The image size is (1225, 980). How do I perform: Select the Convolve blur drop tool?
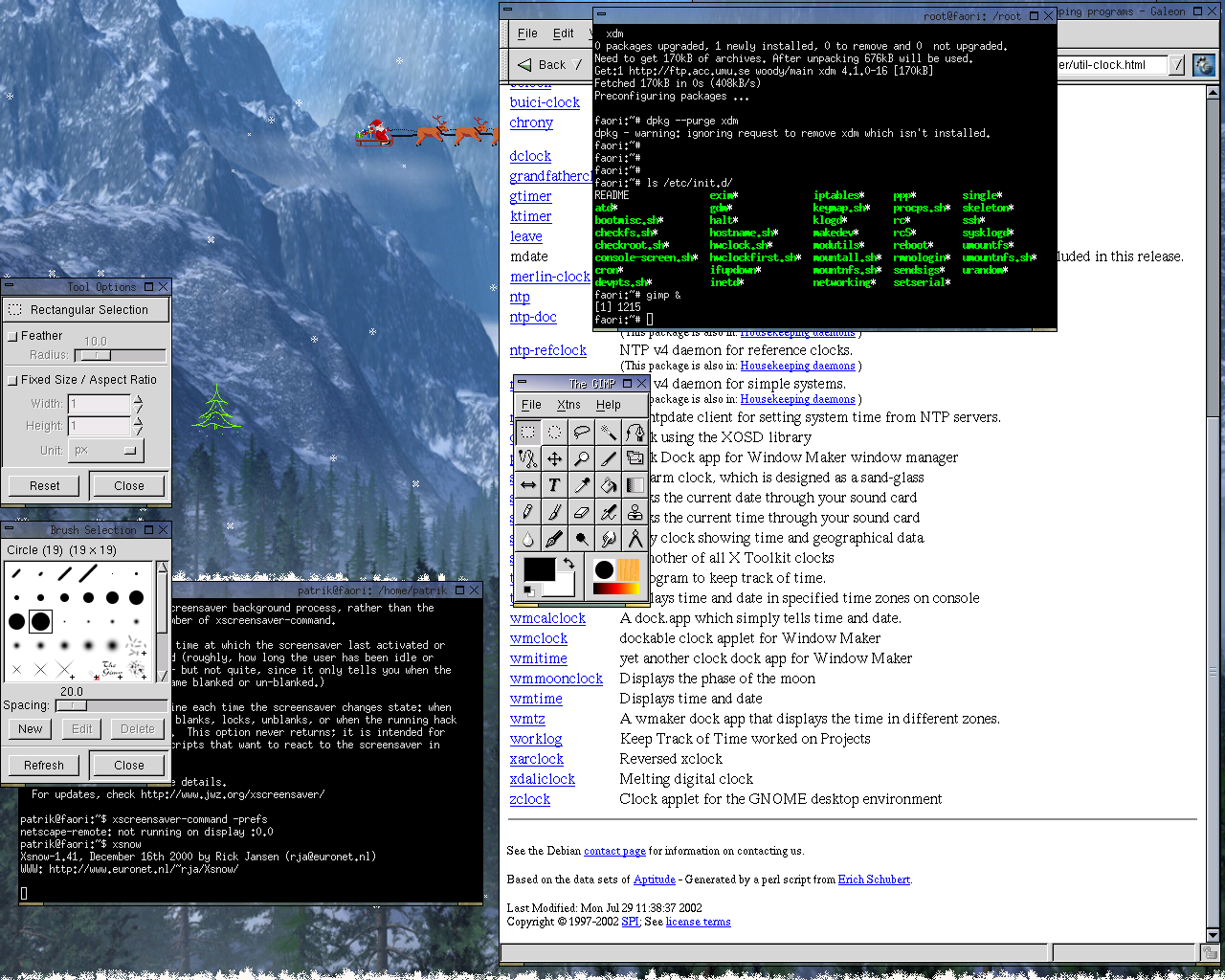click(x=528, y=539)
